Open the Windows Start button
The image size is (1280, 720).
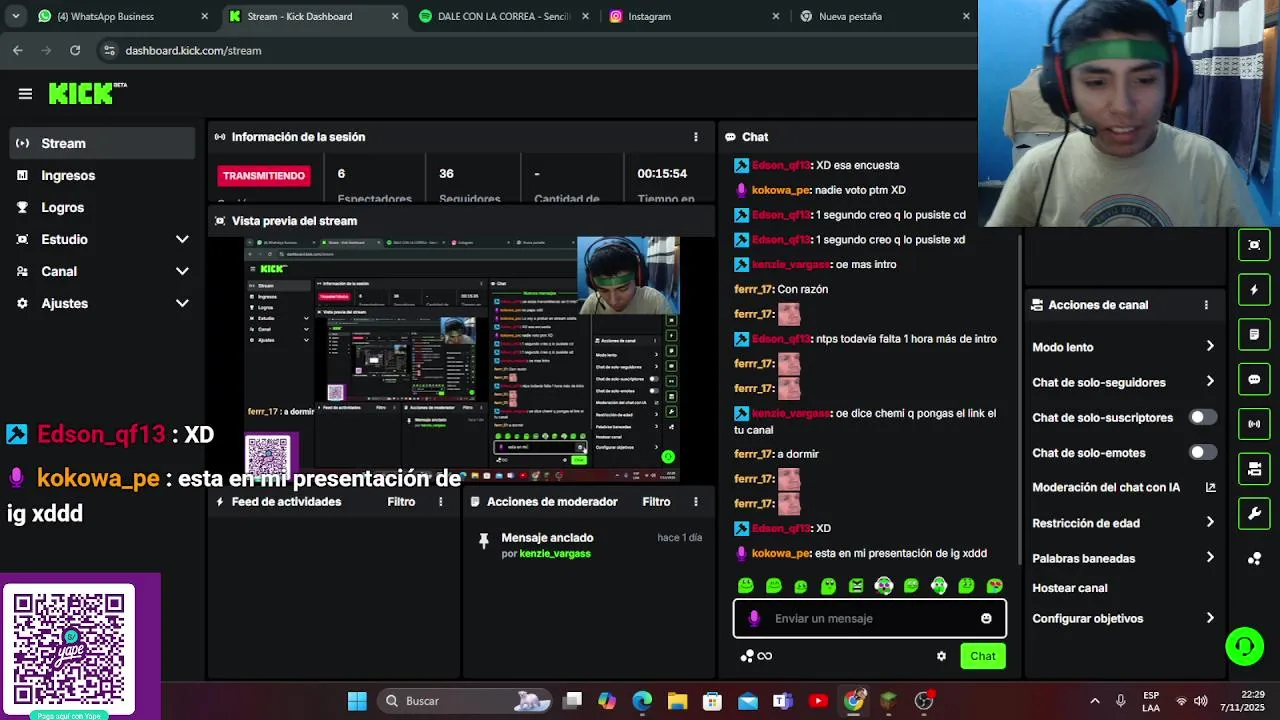tap(357, 701)
